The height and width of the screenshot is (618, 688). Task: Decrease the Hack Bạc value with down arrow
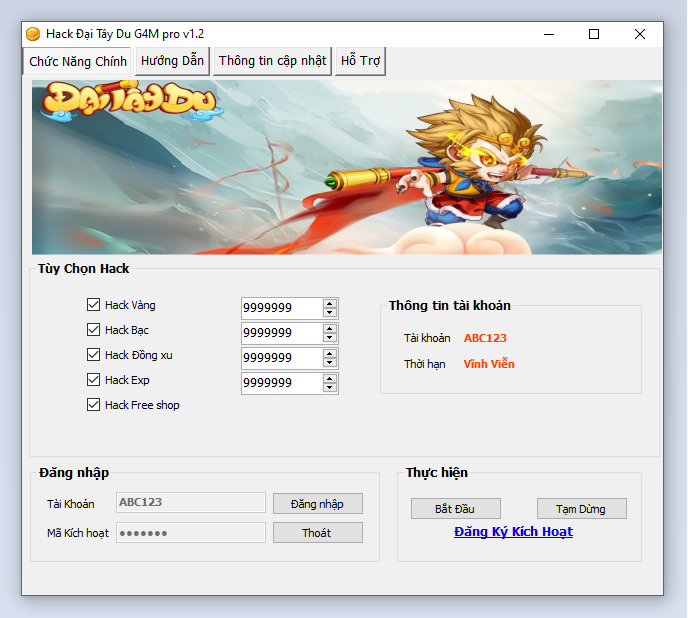[x=330, y=338]
